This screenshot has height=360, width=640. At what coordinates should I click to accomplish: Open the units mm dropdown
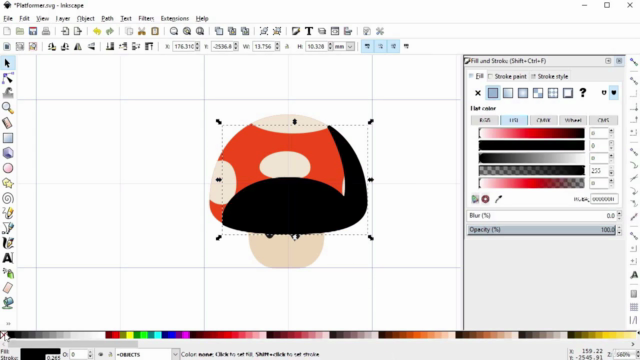[350, 47]
